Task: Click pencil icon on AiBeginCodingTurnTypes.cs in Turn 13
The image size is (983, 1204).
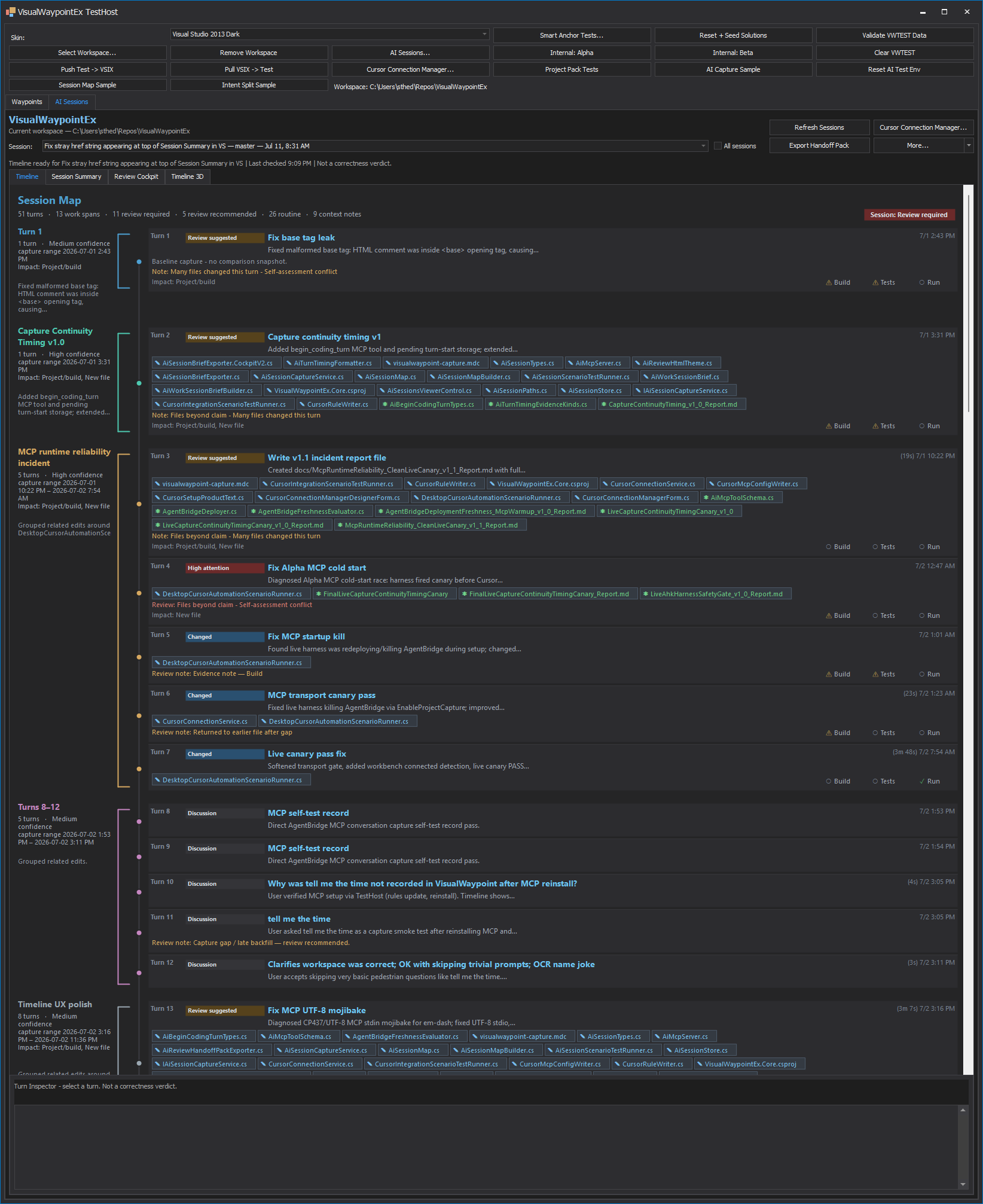Action: tap(157, 1037)
